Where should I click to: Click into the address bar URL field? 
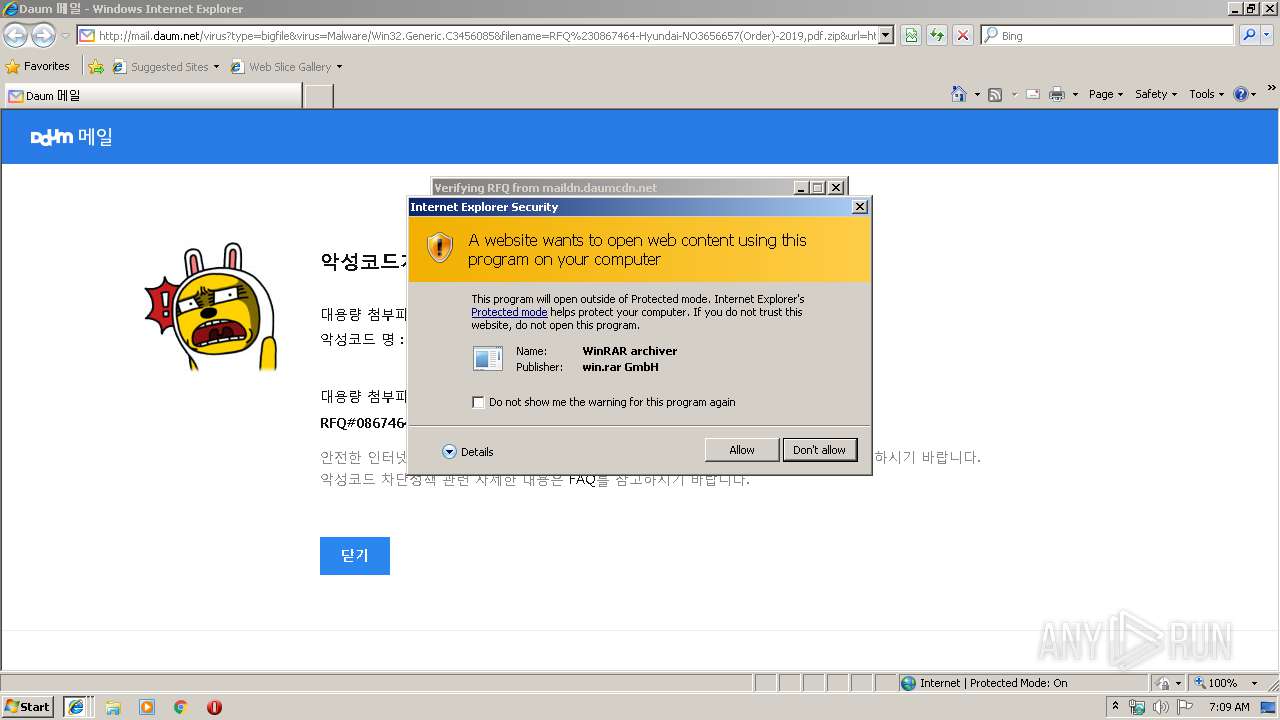477,35
